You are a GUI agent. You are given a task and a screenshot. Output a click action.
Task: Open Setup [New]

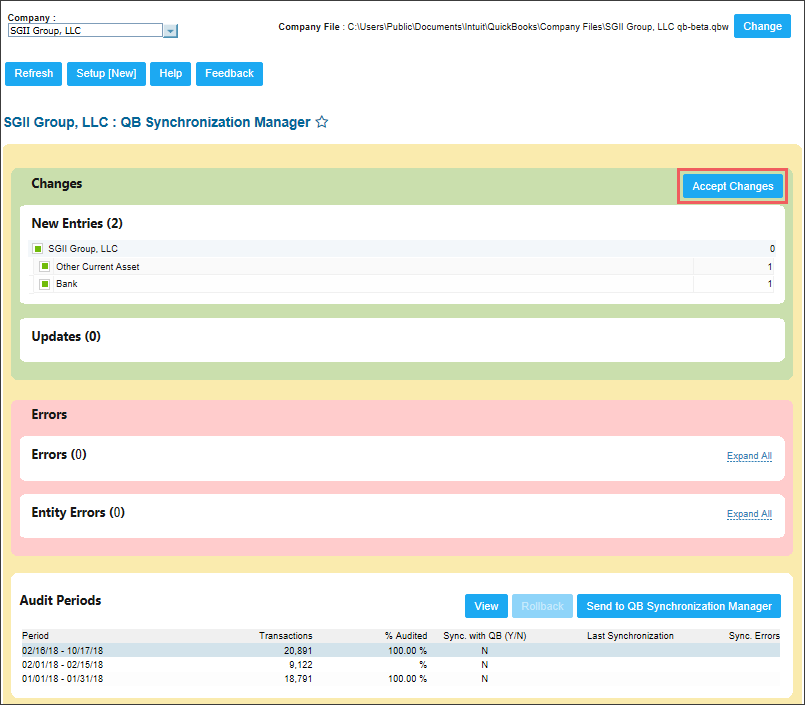click(x=106, y=73)
